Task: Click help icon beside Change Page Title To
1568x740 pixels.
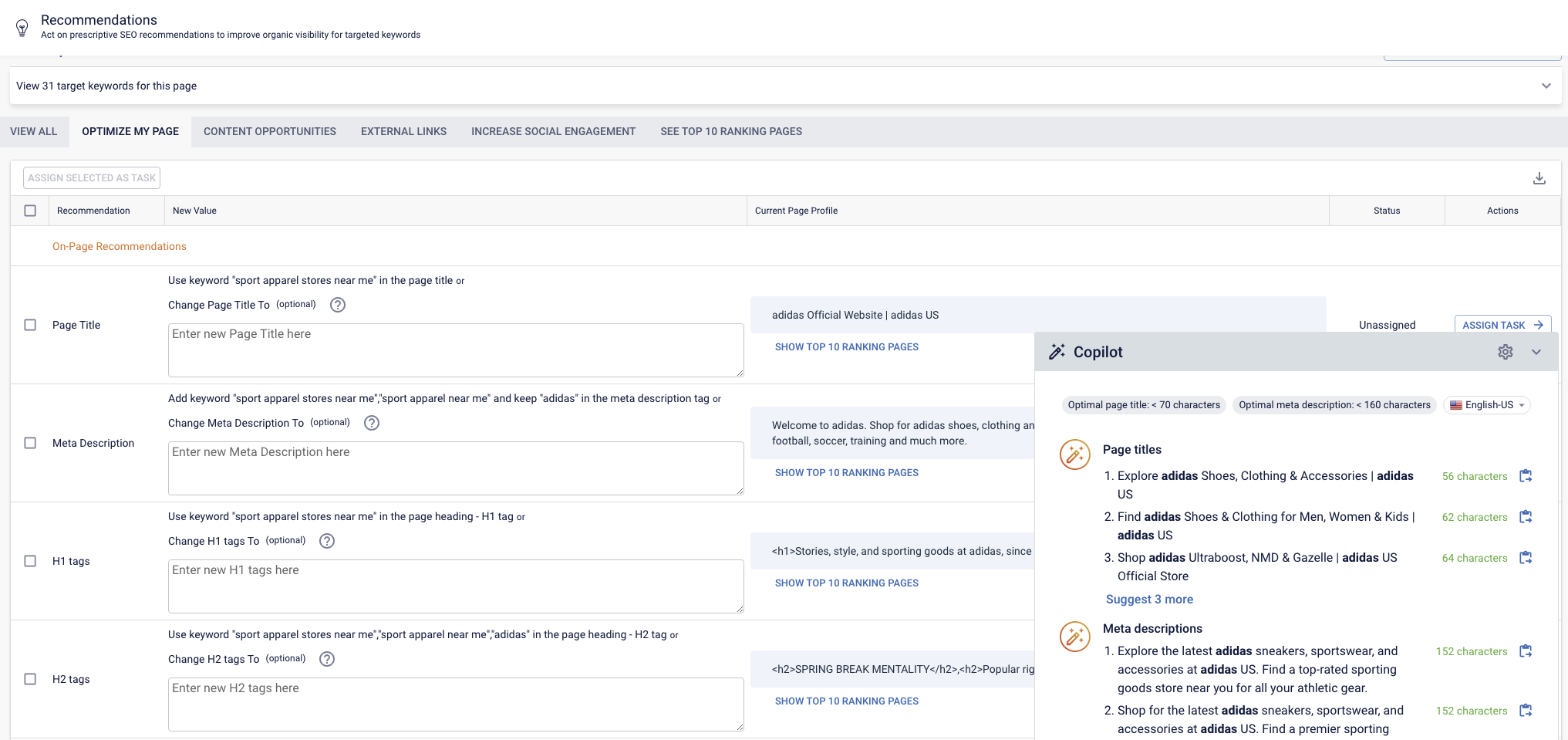Action: click(337, 305)
